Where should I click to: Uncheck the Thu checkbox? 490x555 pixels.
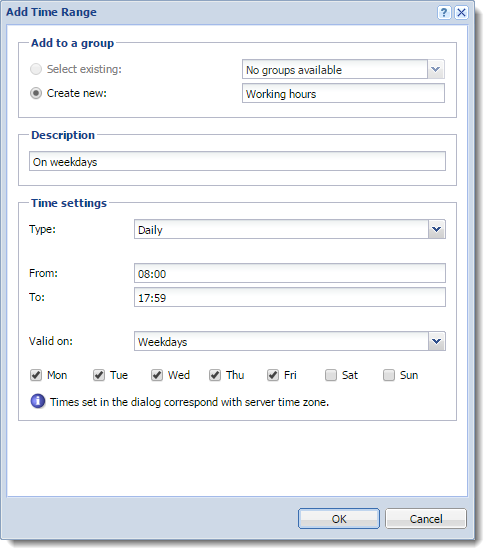[215, 375]
